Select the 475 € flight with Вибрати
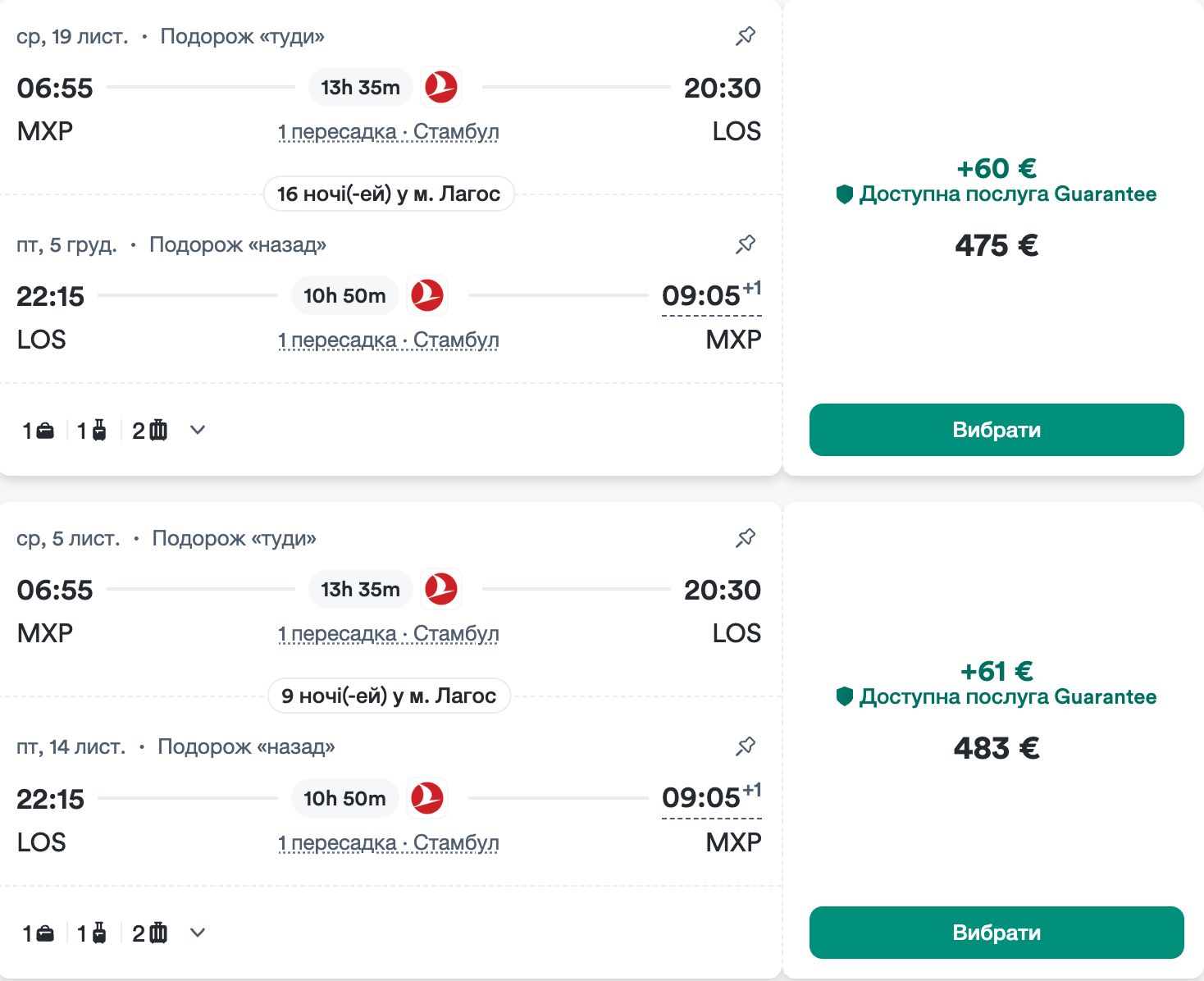The width and height of the screenshot is (1204, 981). click(996, 430)
